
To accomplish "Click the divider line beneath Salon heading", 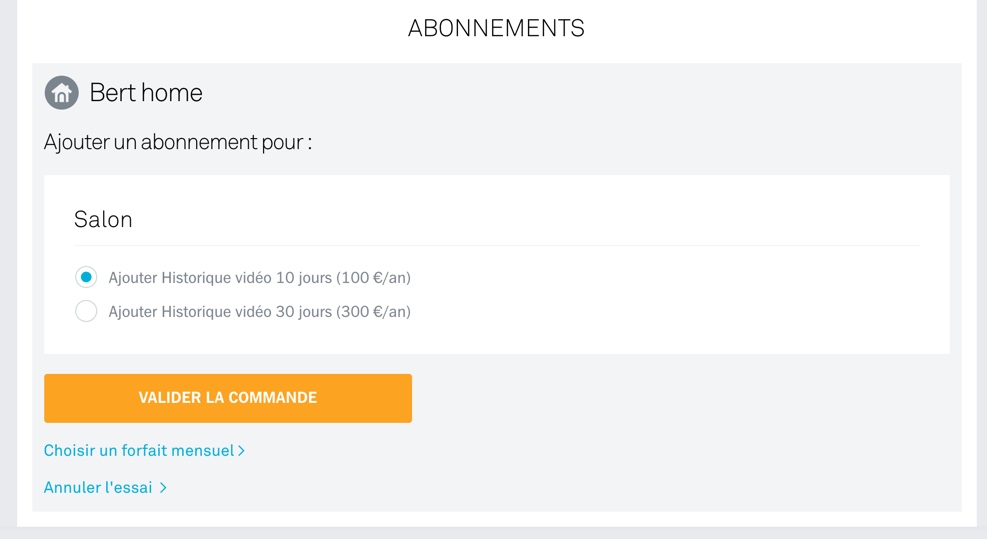I will tap(496, 245).
